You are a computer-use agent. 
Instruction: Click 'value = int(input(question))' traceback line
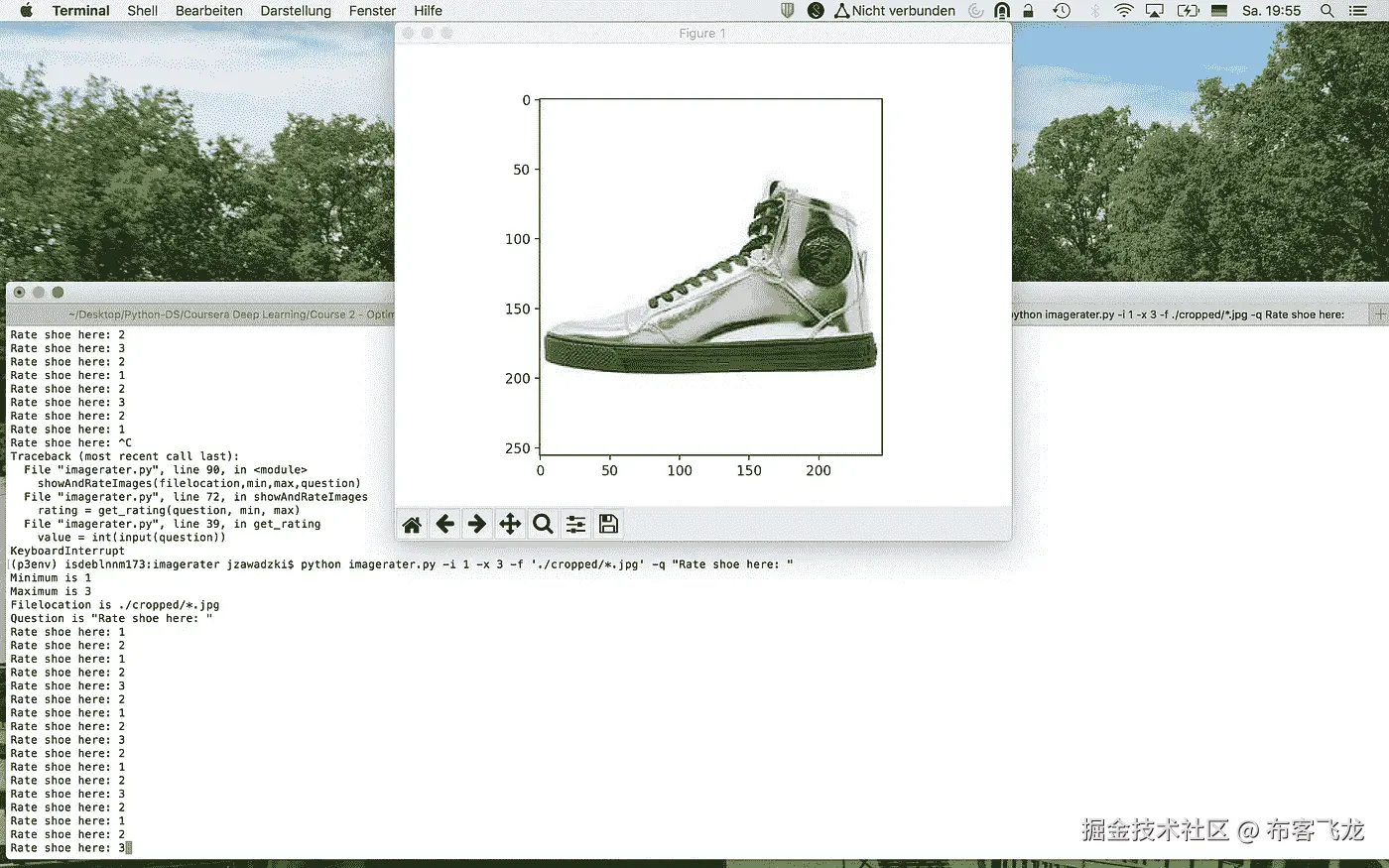[x=132, y=537]
